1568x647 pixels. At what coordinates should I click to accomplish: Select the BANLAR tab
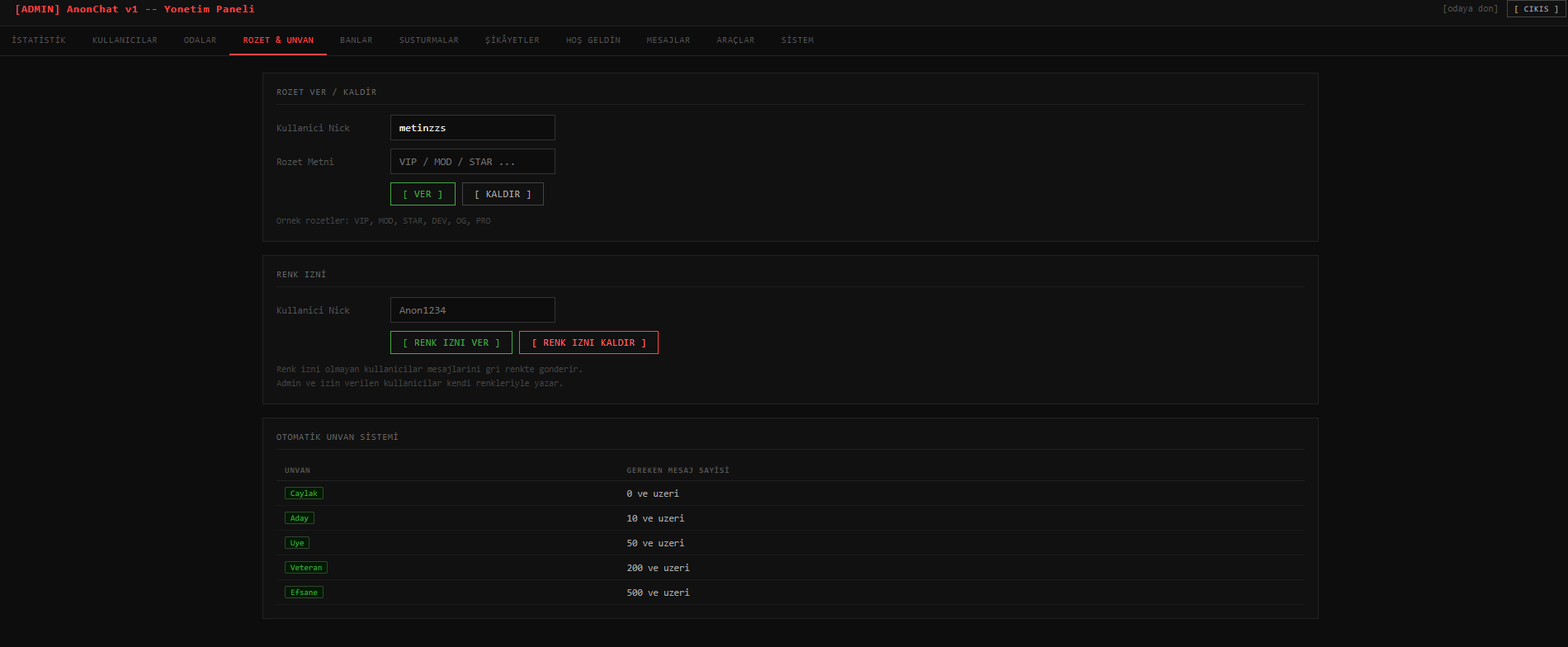click(x=356, y=40)
